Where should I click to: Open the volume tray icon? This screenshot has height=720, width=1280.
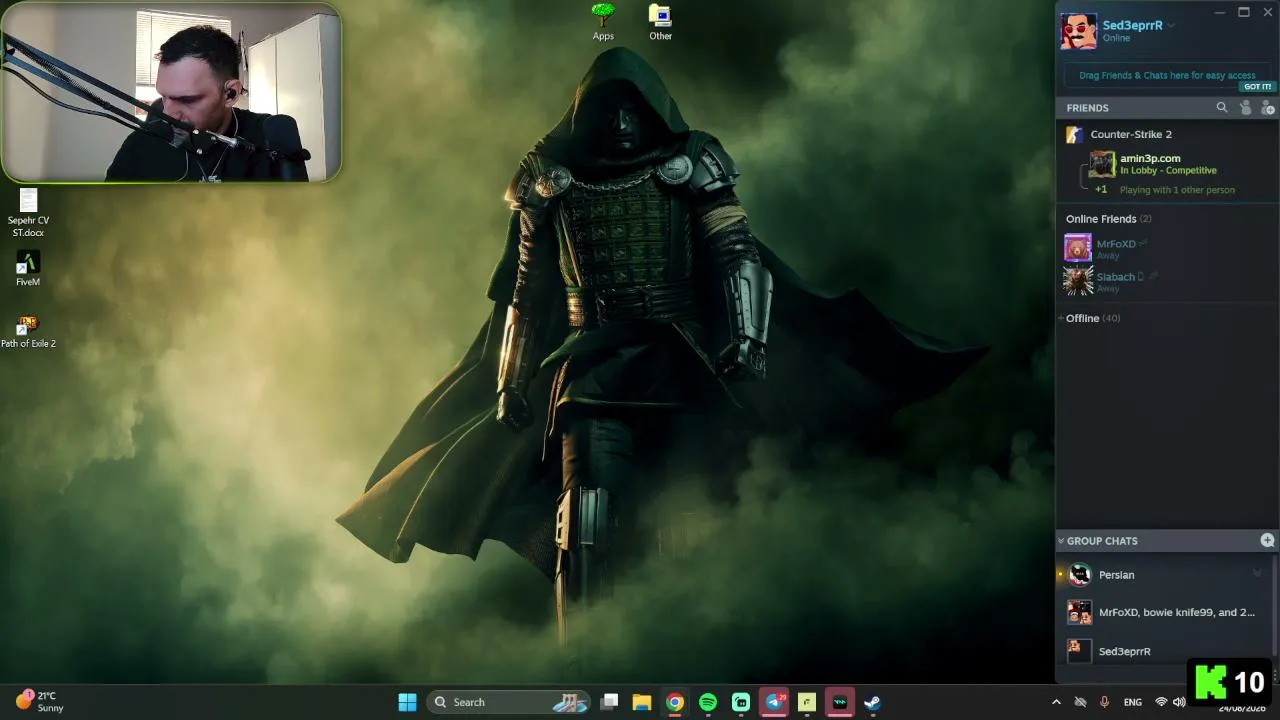click(1179, 702)
